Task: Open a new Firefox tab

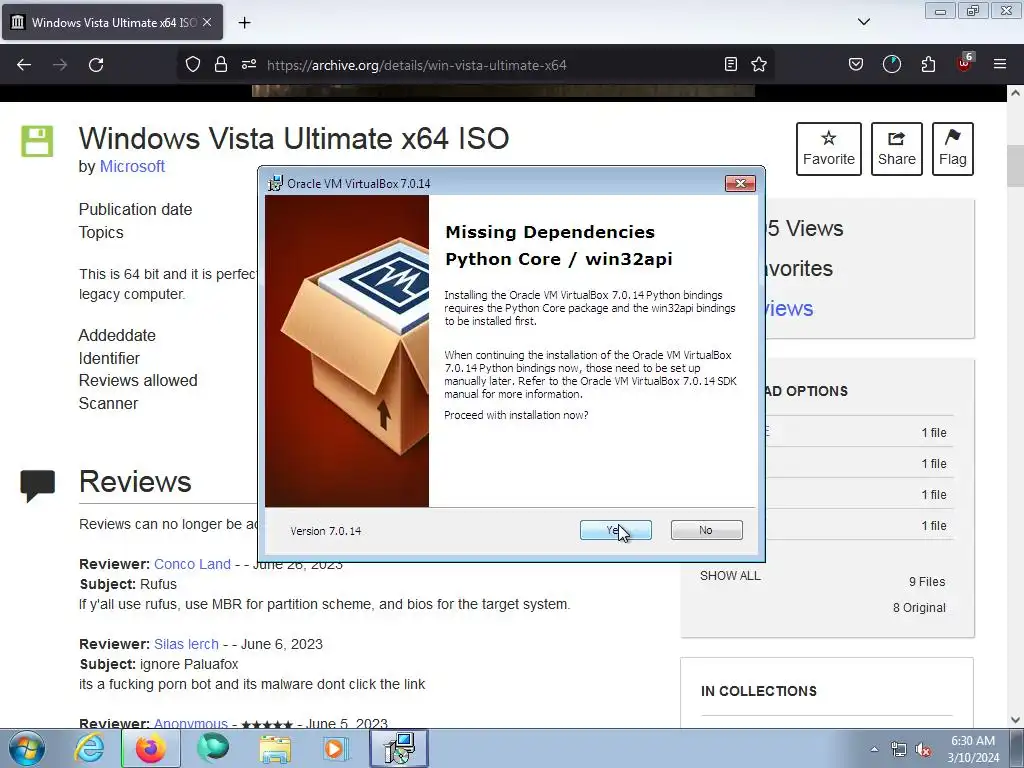Action: (x=244, y=23)
